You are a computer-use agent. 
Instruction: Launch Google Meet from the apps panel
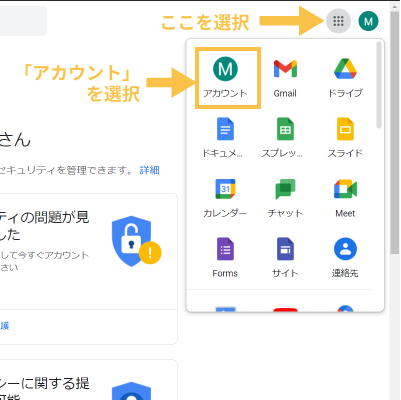pos(345,198)
